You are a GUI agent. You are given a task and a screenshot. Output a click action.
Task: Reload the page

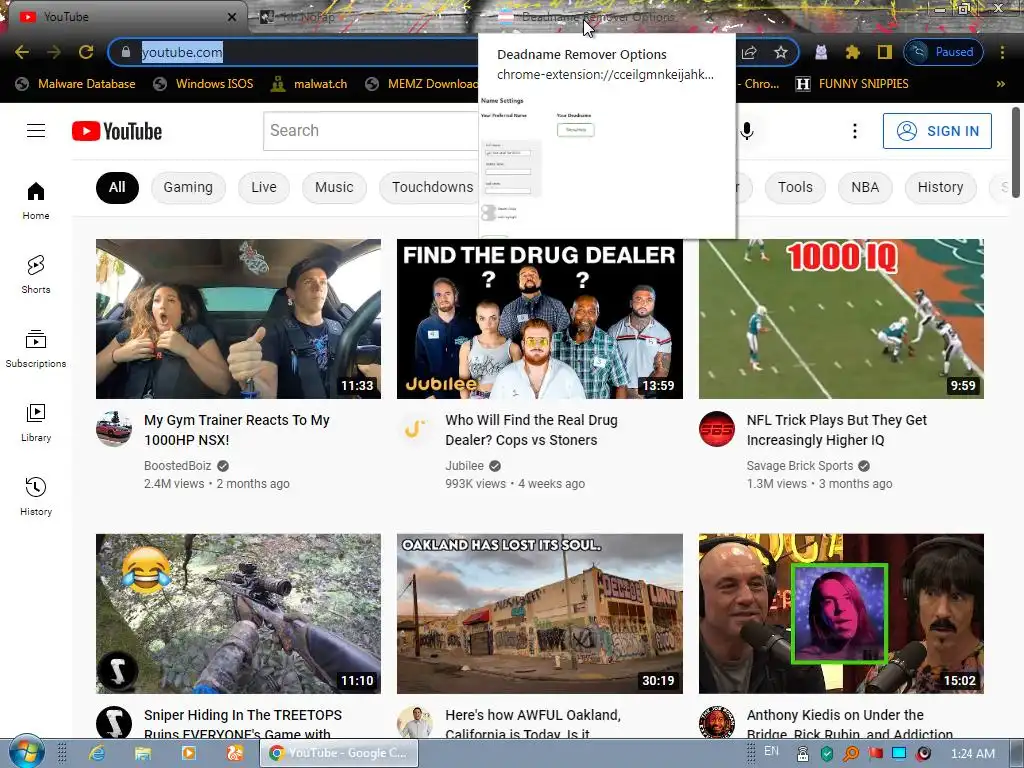pos(86,52)
